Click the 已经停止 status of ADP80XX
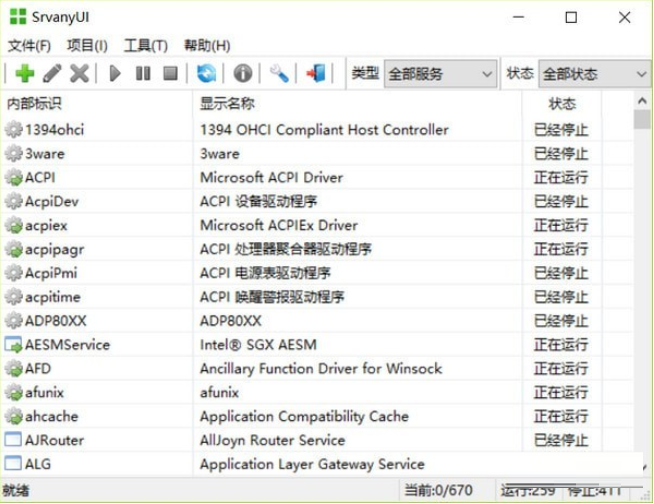 pos(561,321)
